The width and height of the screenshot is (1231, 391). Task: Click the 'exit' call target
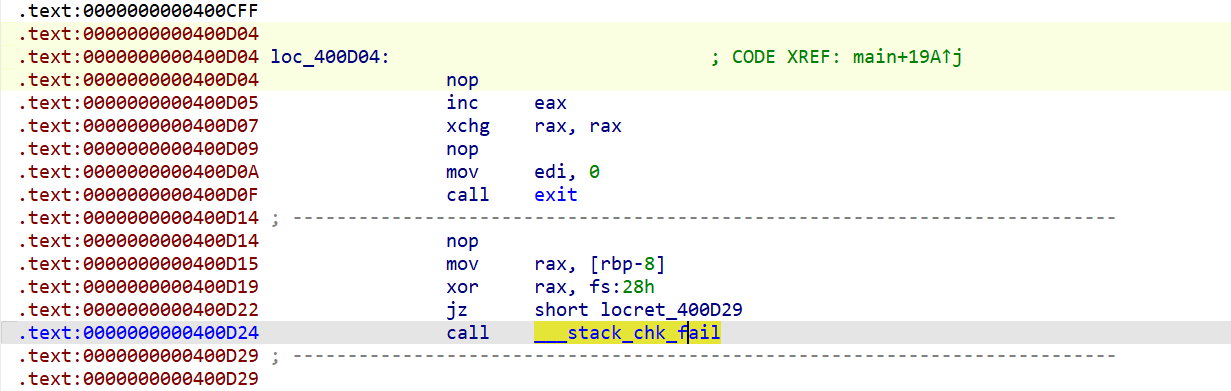[556, 195]
